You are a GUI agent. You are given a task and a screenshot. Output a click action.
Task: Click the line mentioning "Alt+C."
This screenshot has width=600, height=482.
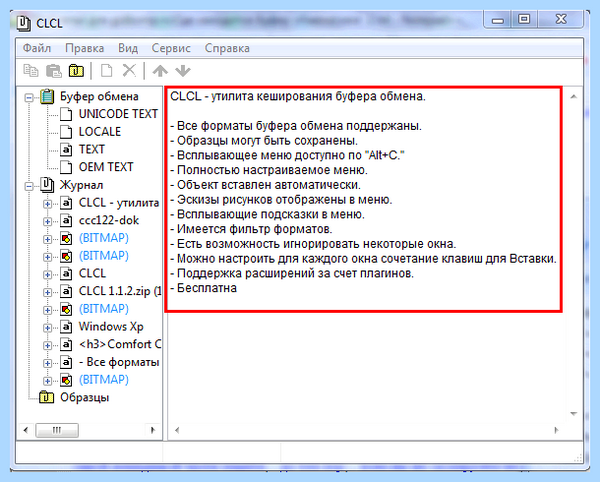coord(287,155)
